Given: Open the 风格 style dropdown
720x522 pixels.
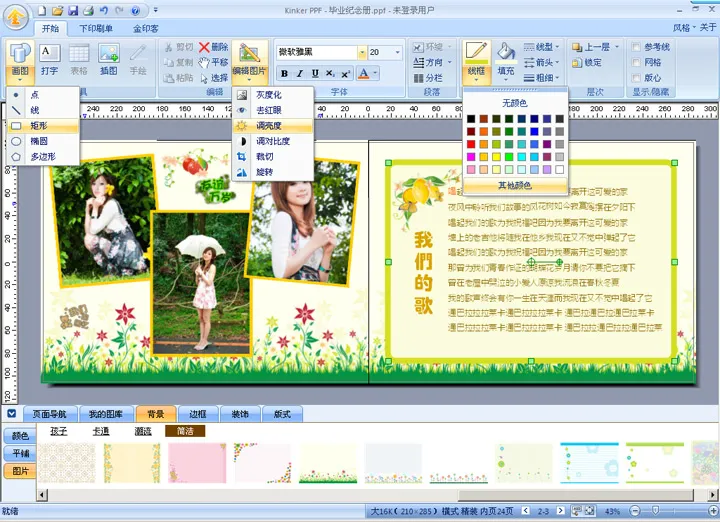Looking at the screenshot, I should tap(685, 28).
